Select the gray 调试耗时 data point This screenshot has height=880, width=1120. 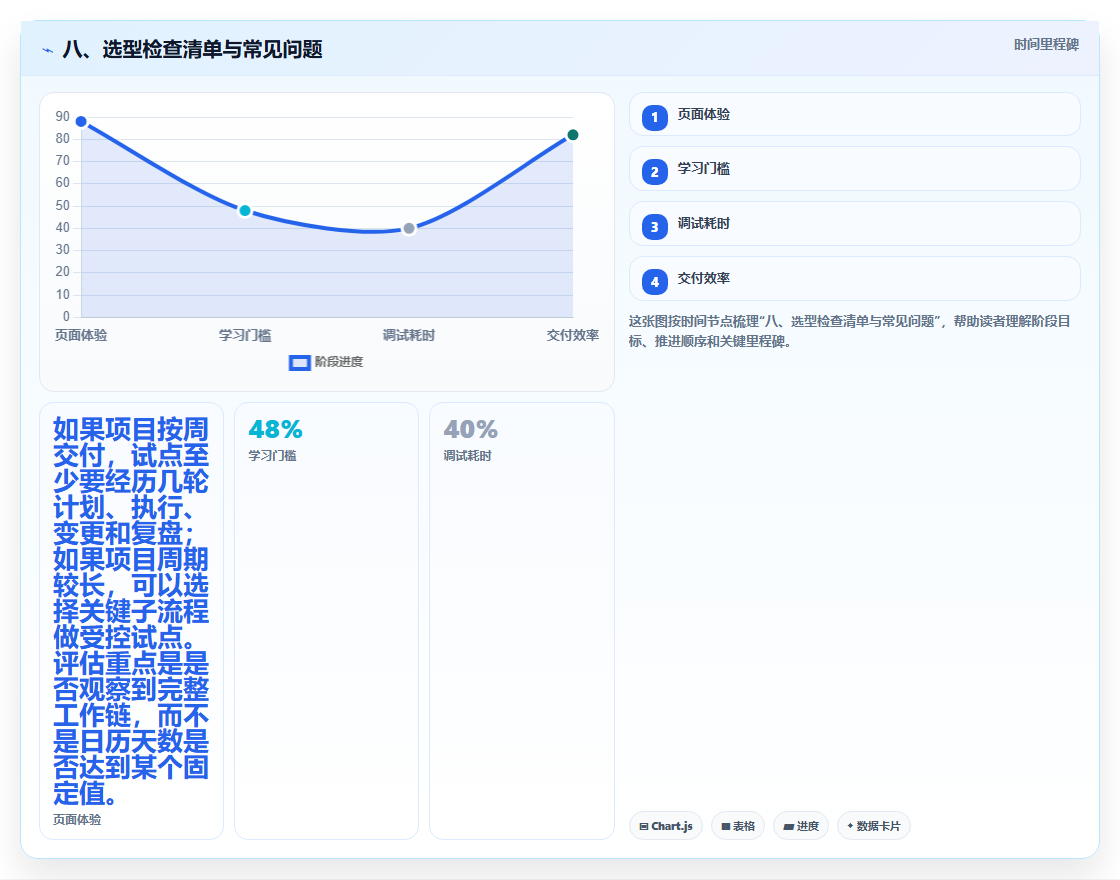click(x=409, y=229)
